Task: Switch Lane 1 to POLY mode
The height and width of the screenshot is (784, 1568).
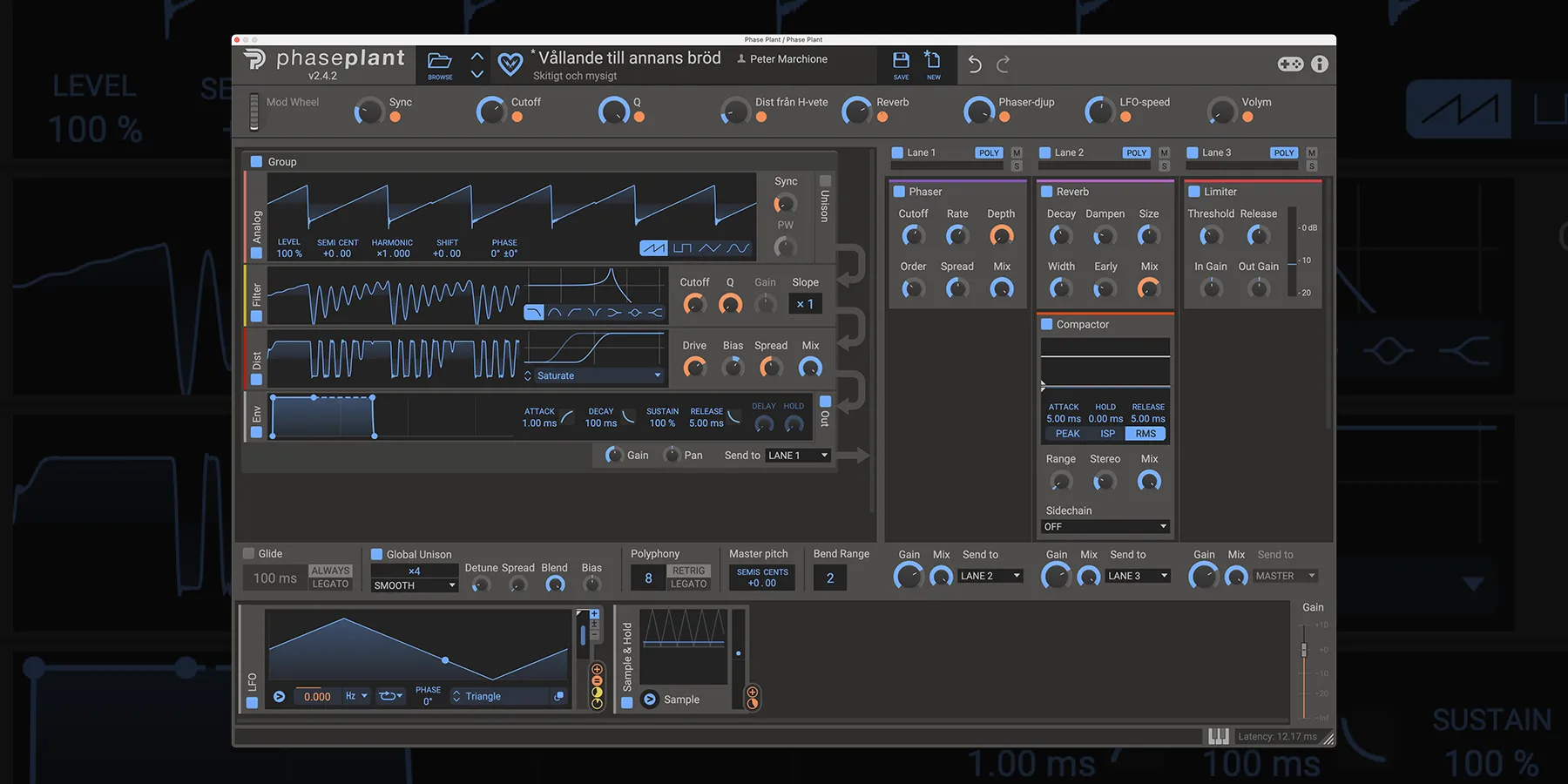Action: (x=988, y=152)
